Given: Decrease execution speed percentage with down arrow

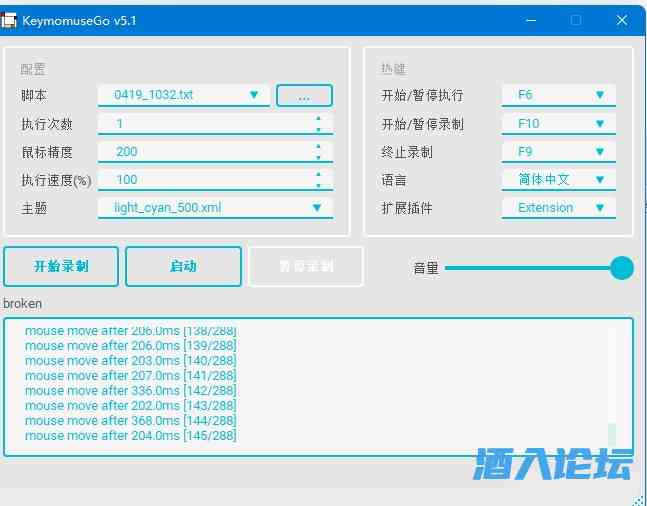Looking at the screenshot, I should (x=318, y=185).
